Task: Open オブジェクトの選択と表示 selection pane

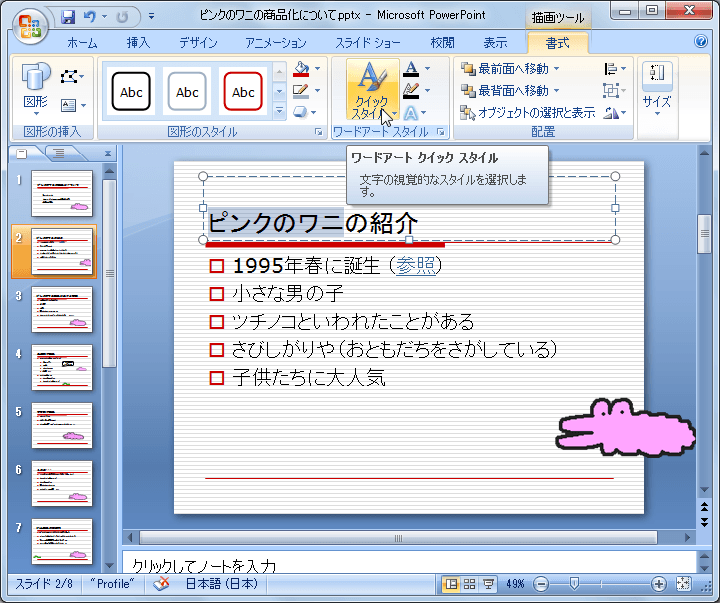Action: pyautogui.click(x=528, y=113)
